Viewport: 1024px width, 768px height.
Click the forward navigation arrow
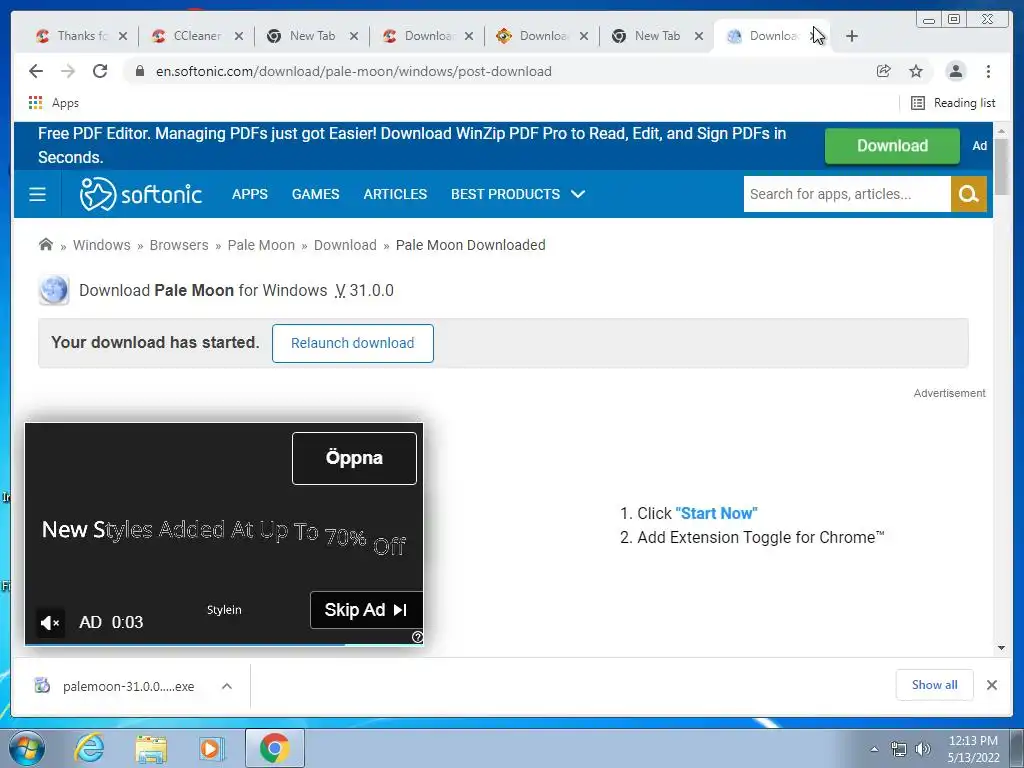coord(68,71)
